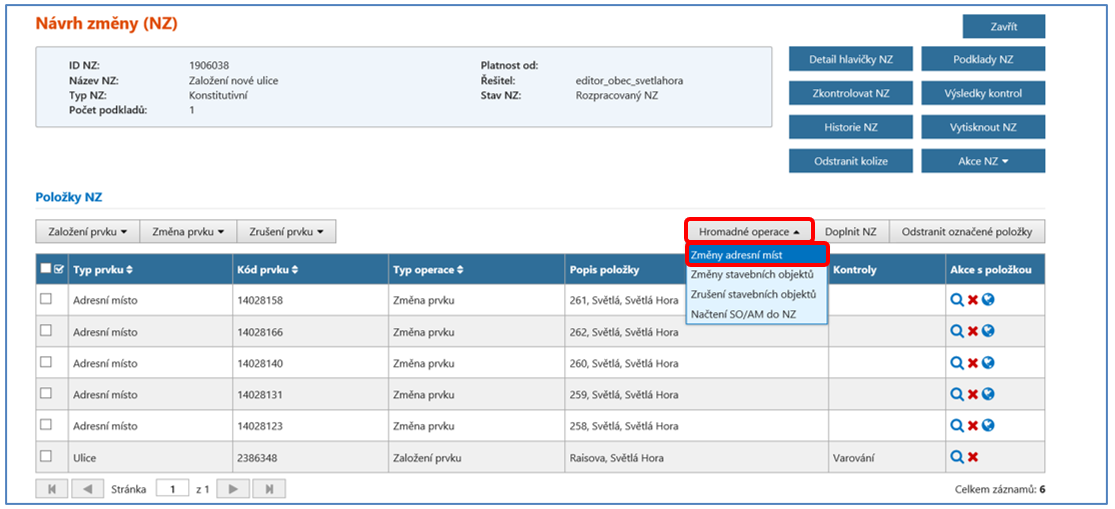Click magnifier icon for item 14028158
The width and height of the screenshot is (1115, 509).
(x=956, y=299)
